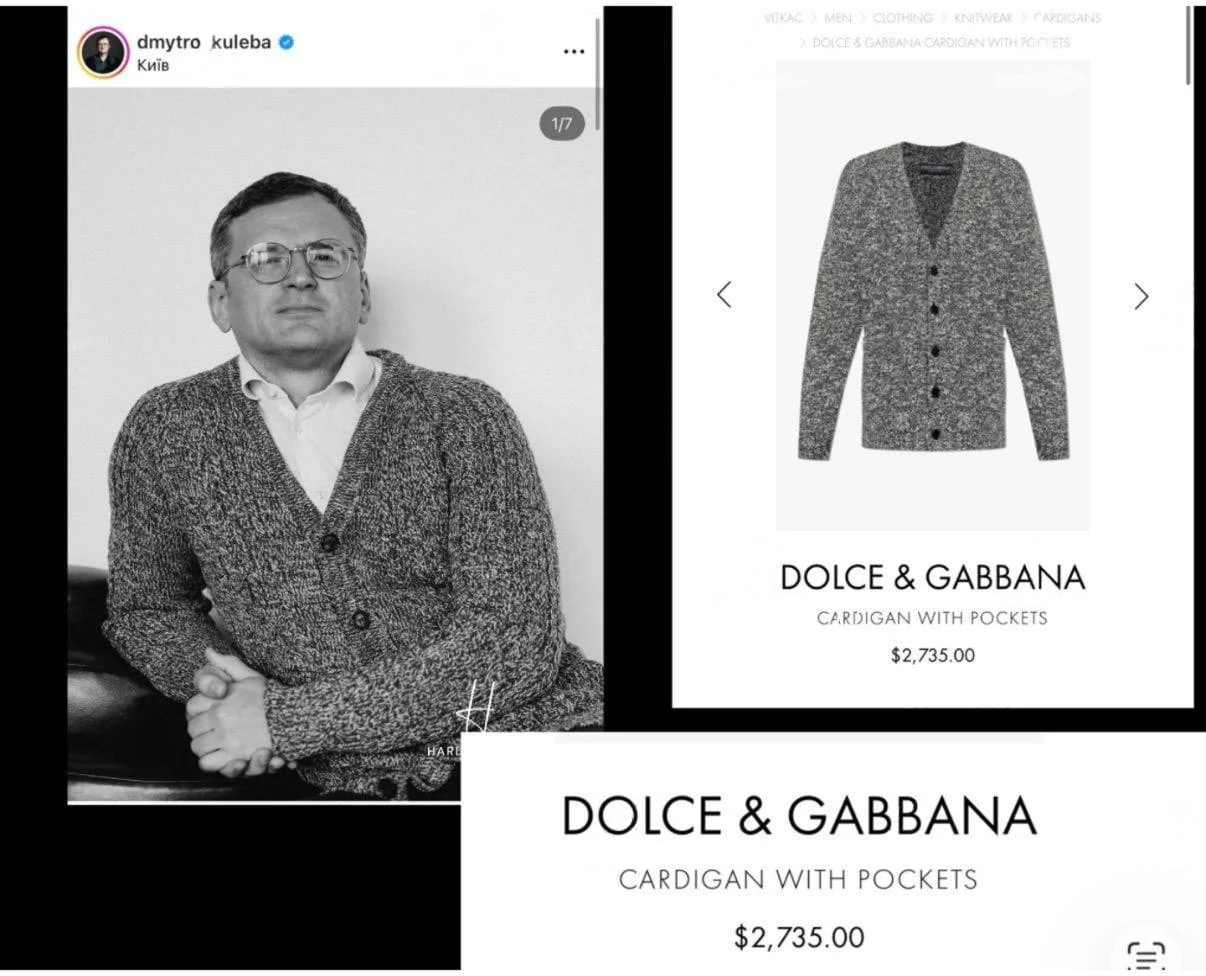This screenshot has height=976, width=1206.
Task: Open the Київ location tag
Action: coord(153,66)
